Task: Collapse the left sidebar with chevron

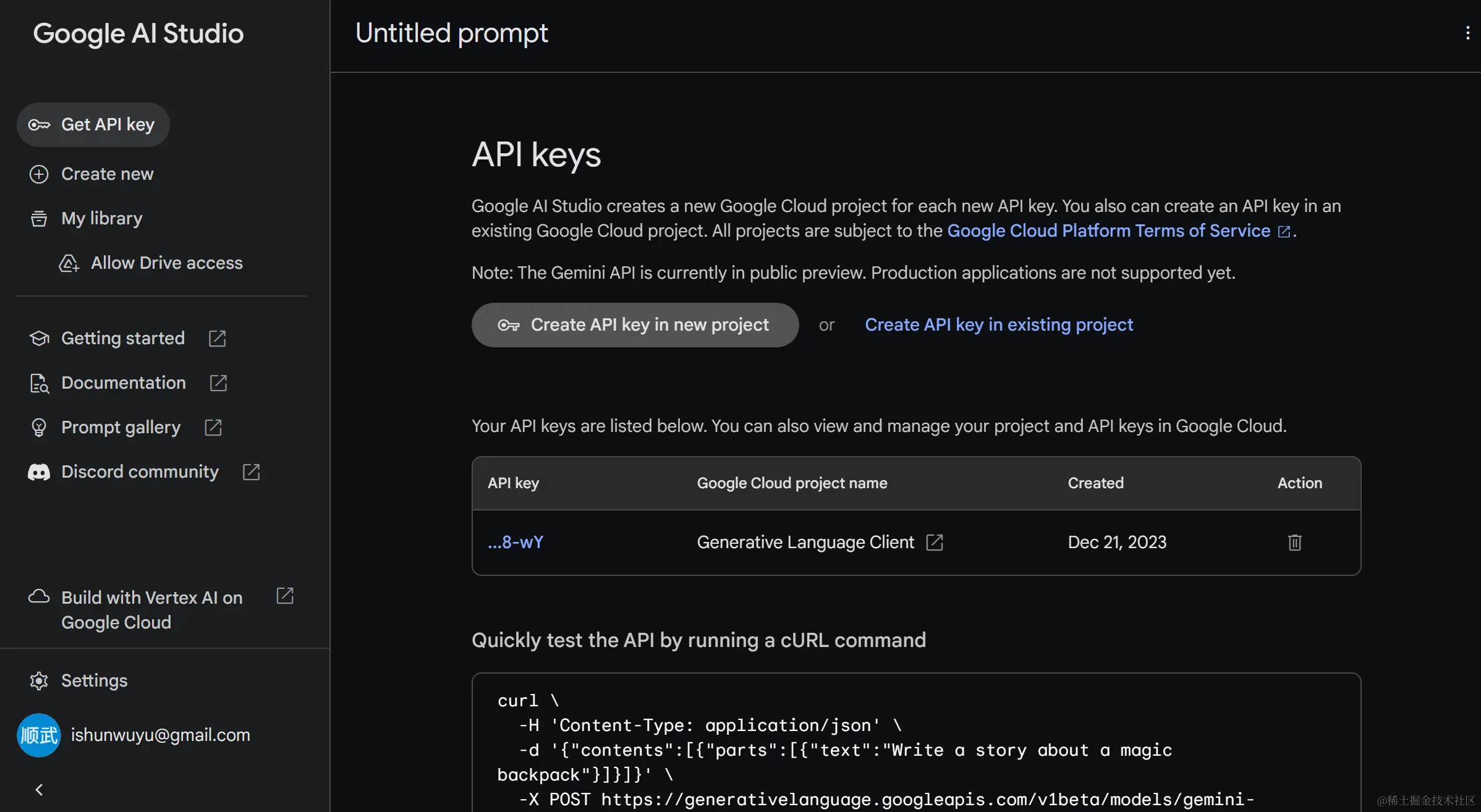Action: [x=39, y=790]
